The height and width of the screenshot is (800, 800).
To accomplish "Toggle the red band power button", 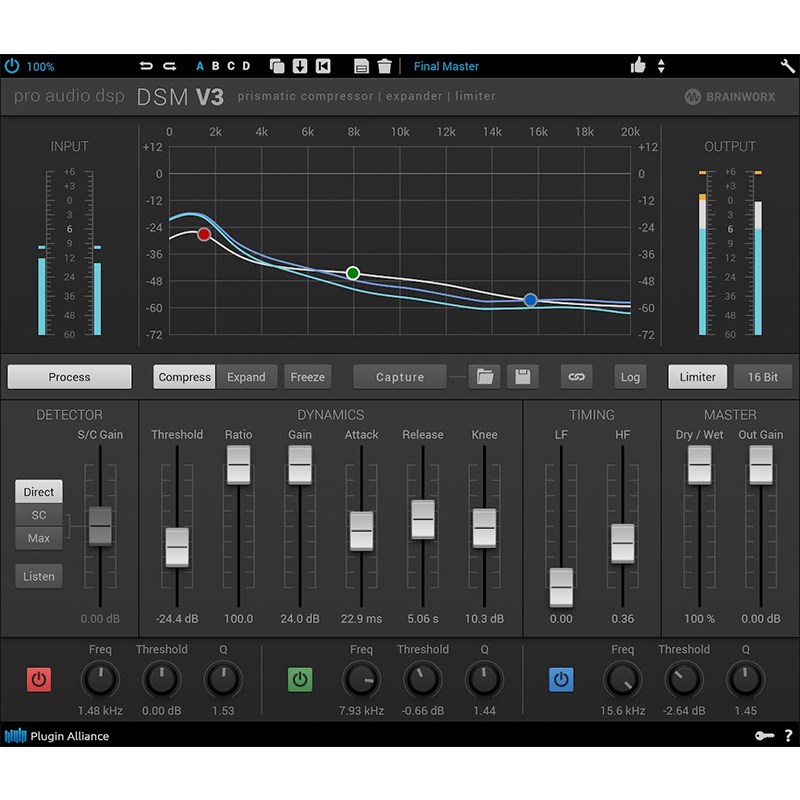I will 39,680.
